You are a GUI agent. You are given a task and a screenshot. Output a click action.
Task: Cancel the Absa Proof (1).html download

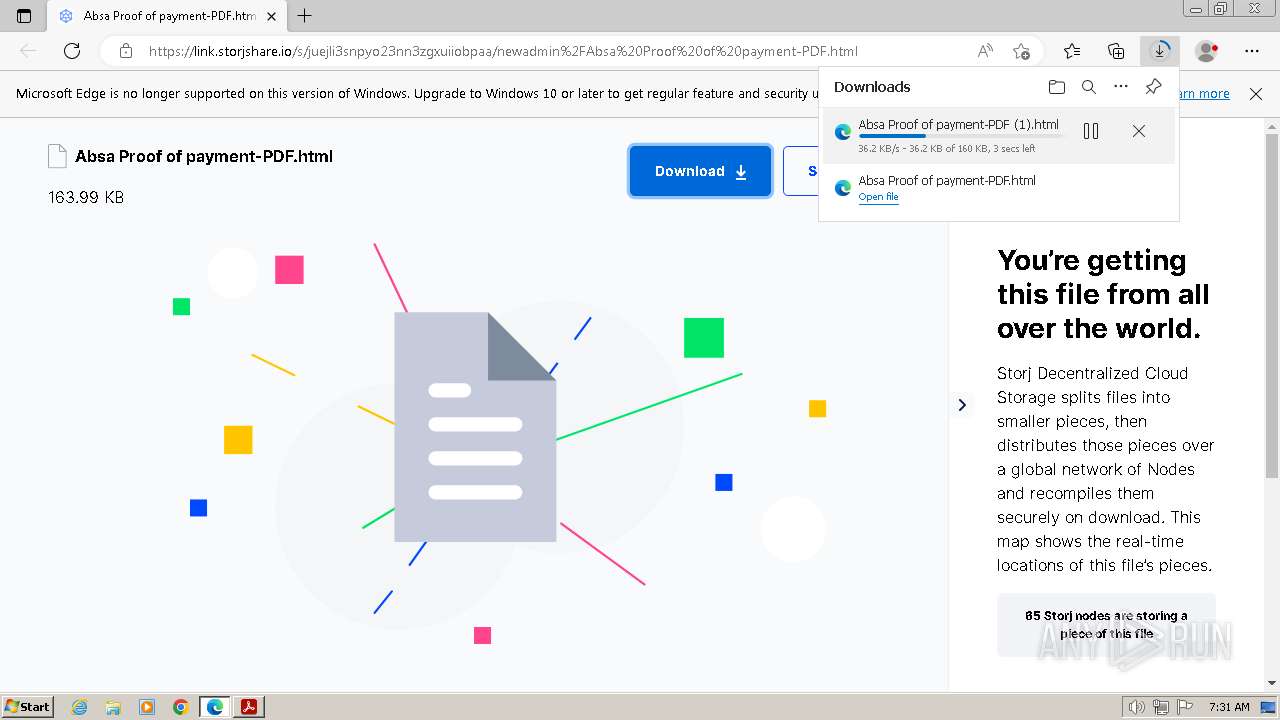click(1138, 131)
